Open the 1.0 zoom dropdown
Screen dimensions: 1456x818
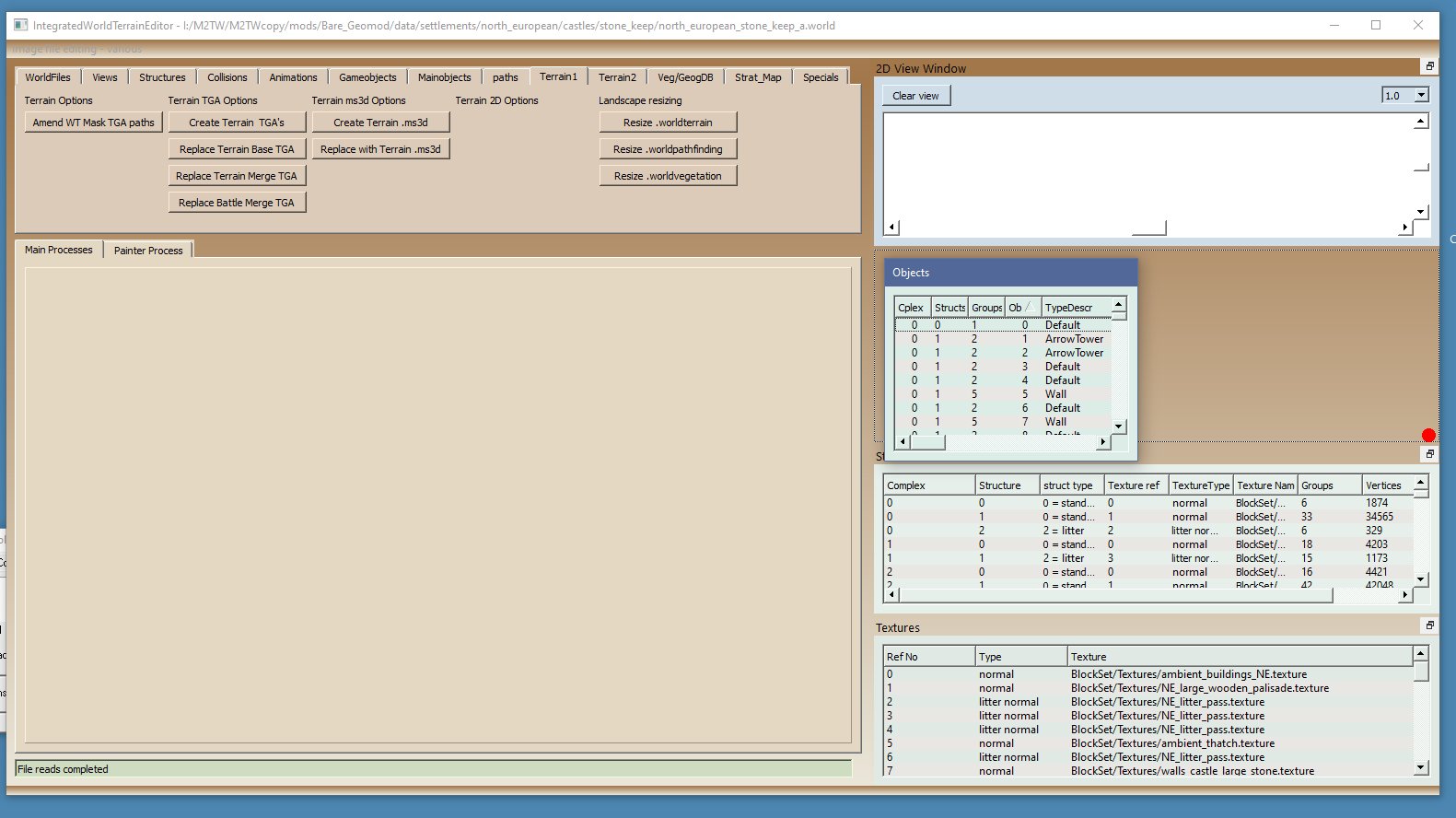1421,95
